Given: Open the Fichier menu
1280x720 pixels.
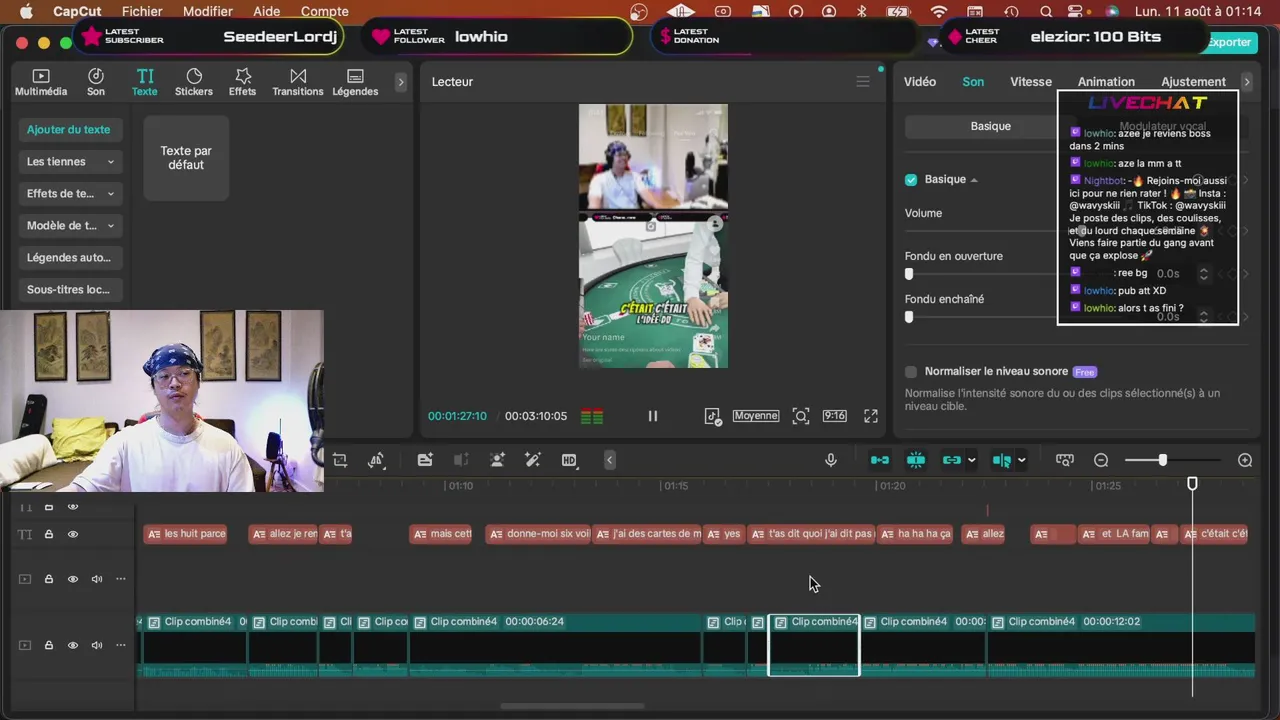Looking at the screenshot, I should 142,12.
